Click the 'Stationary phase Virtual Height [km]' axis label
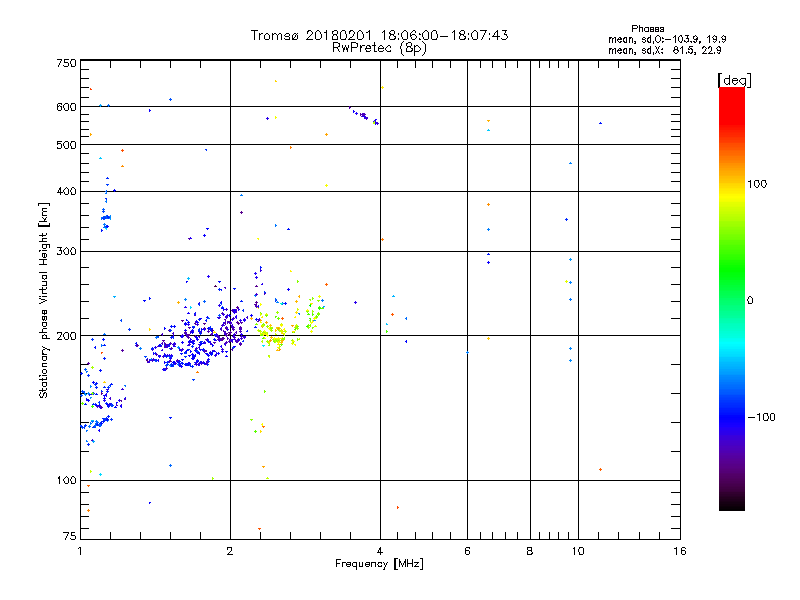800x600 pixels. 44,301
